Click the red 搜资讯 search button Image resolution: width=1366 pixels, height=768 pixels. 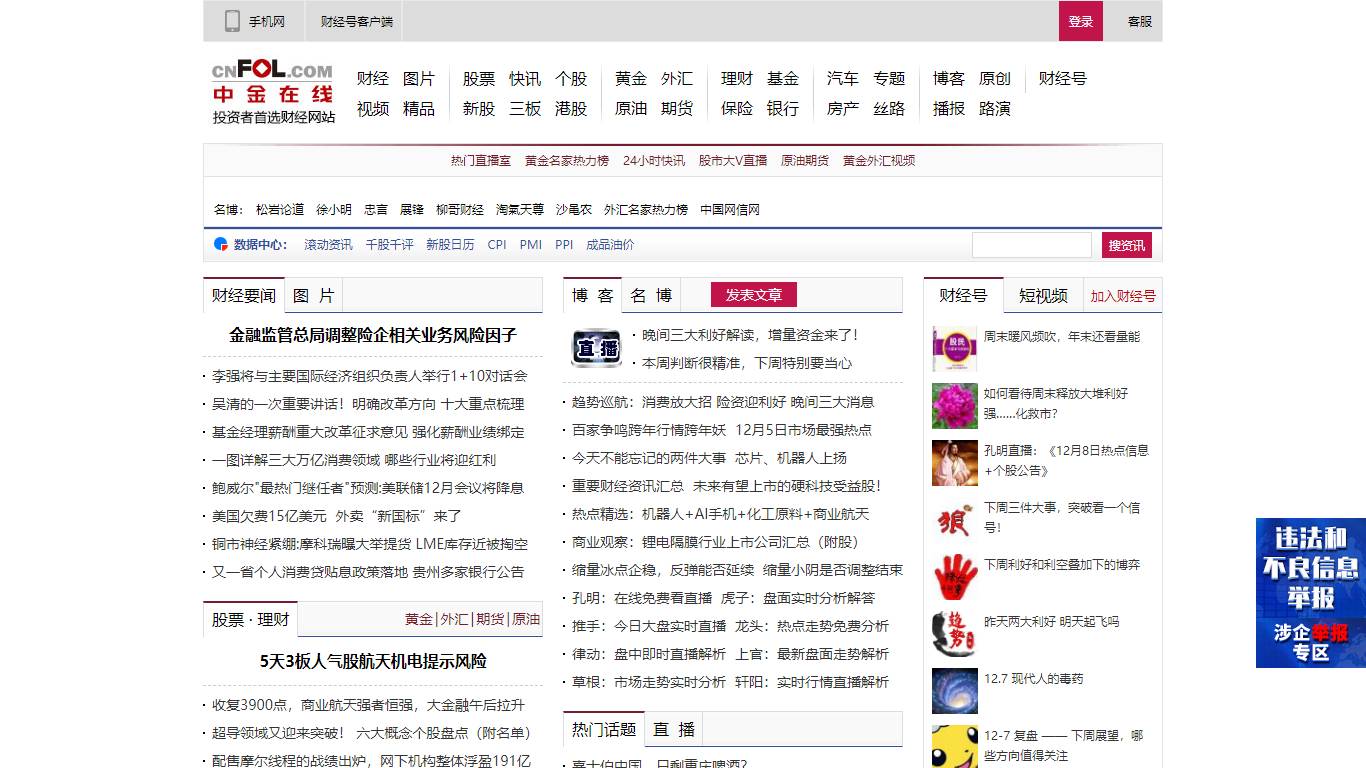1126,244
